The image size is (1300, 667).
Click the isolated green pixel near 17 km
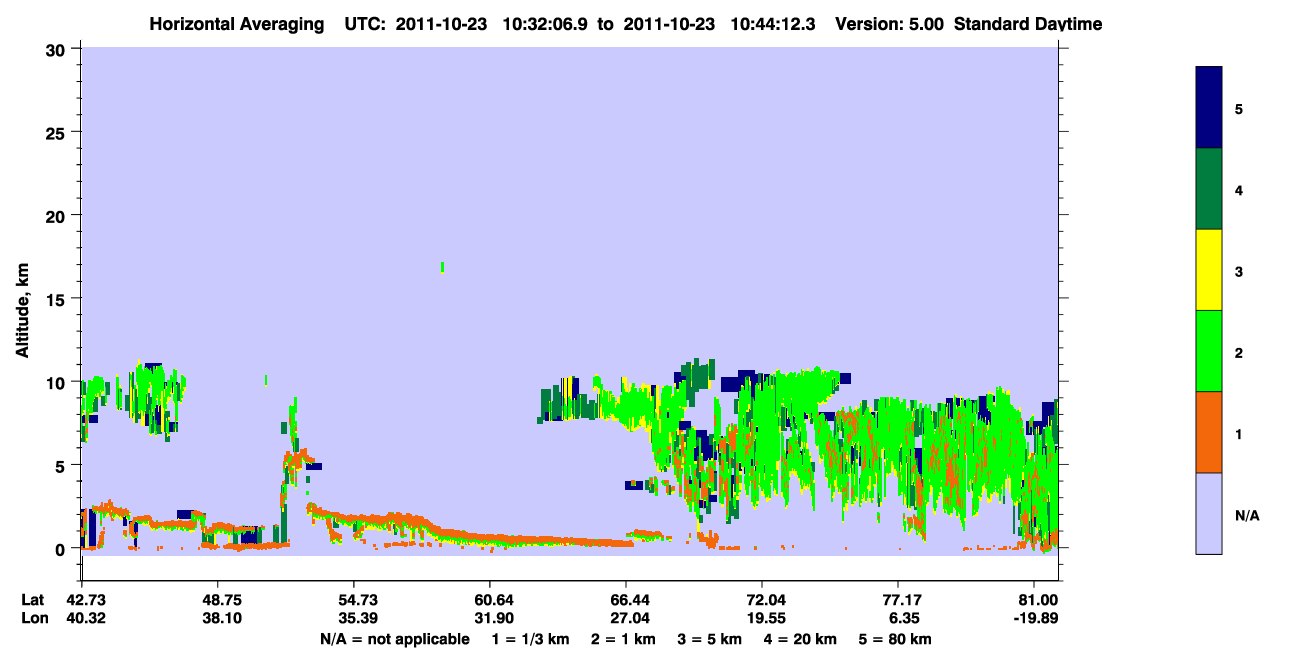click(442, 266)
